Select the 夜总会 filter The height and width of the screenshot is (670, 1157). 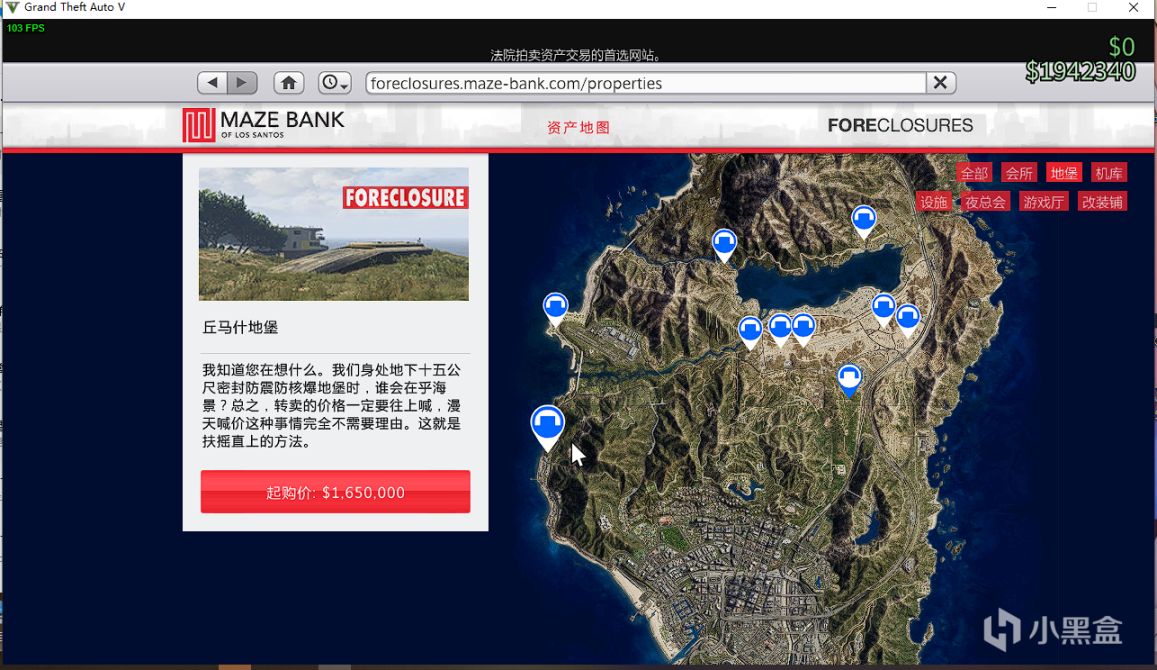coord(985,202)
